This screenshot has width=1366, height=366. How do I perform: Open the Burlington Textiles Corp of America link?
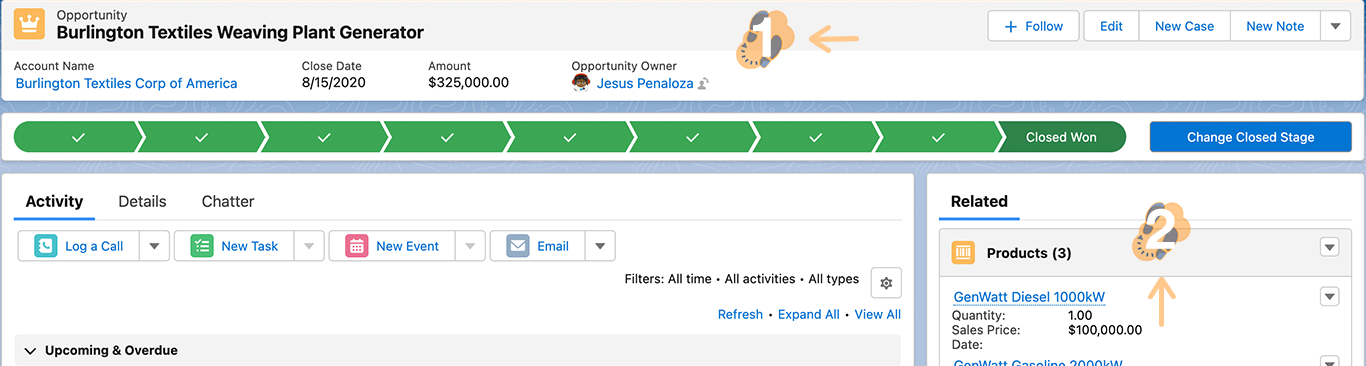126,83
